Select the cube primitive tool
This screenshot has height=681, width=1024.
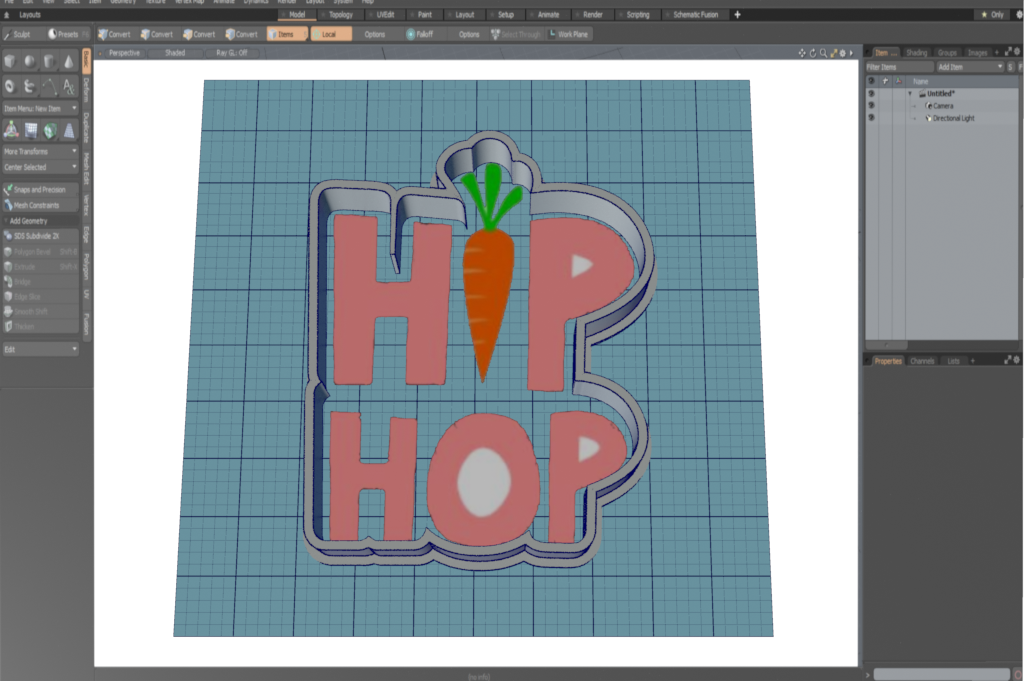11,62
